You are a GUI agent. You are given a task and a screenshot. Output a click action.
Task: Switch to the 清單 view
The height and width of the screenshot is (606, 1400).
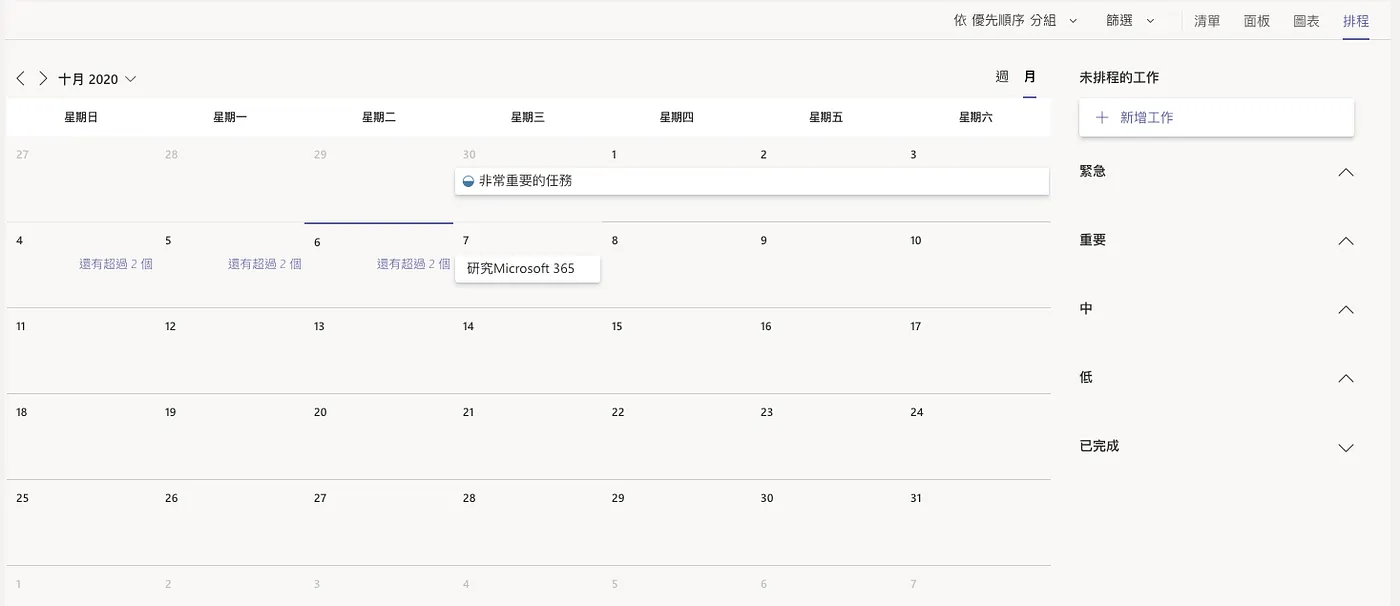click(x=1207, y=20)
